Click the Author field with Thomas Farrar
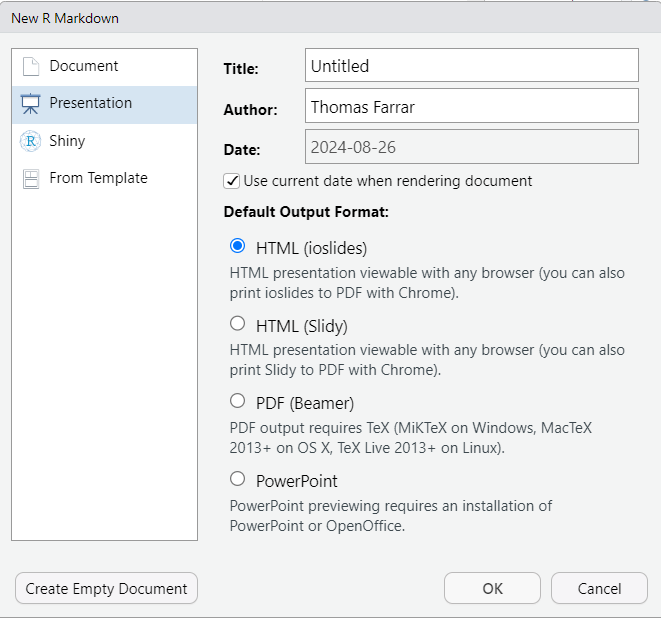This screenshot has width=661, height=618. click(x=472, y=106)
